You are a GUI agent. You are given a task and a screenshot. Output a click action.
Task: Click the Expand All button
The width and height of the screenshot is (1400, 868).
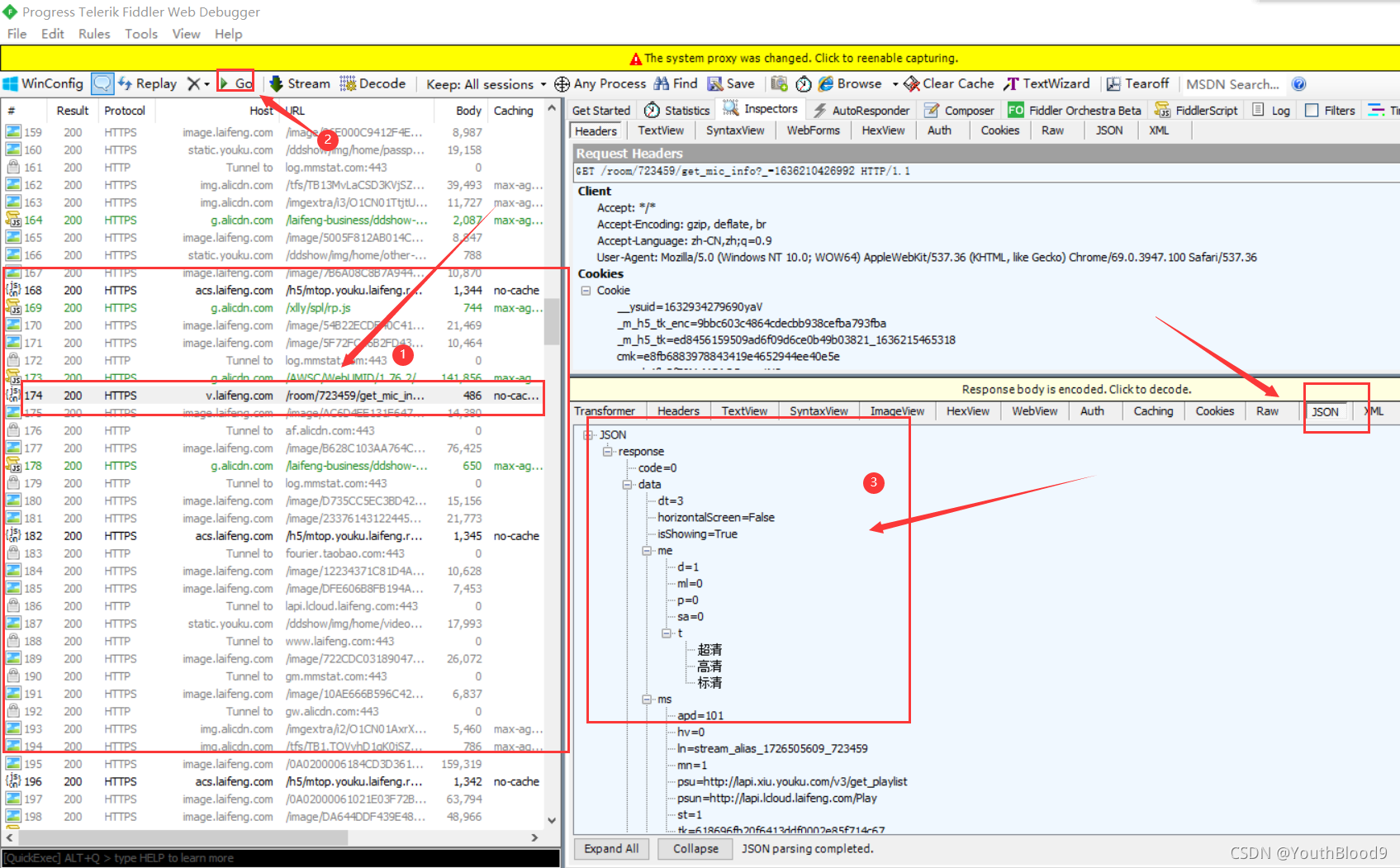(x=611, y=849)
